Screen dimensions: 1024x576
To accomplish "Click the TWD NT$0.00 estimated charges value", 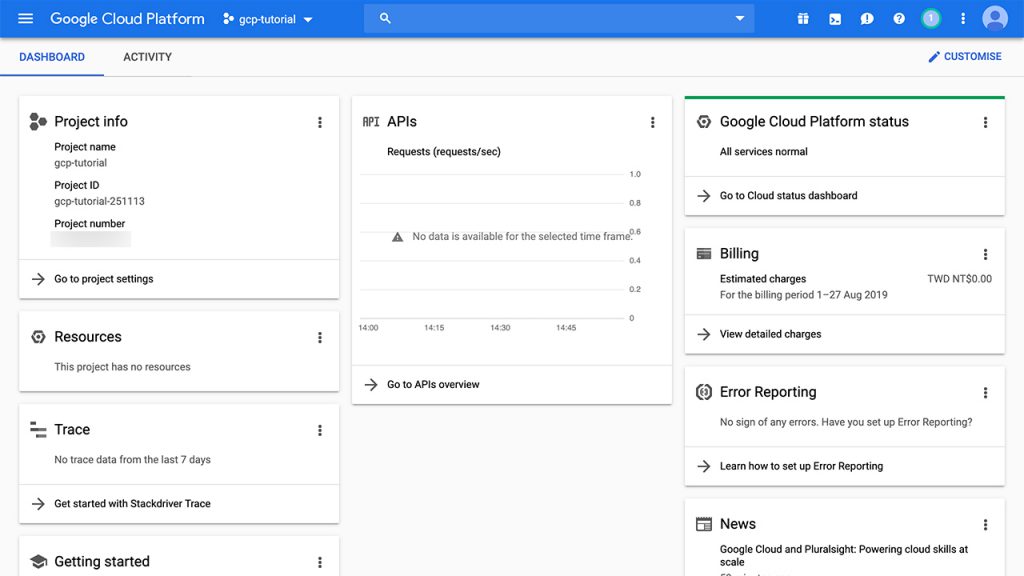I will (x=959, y=279).
